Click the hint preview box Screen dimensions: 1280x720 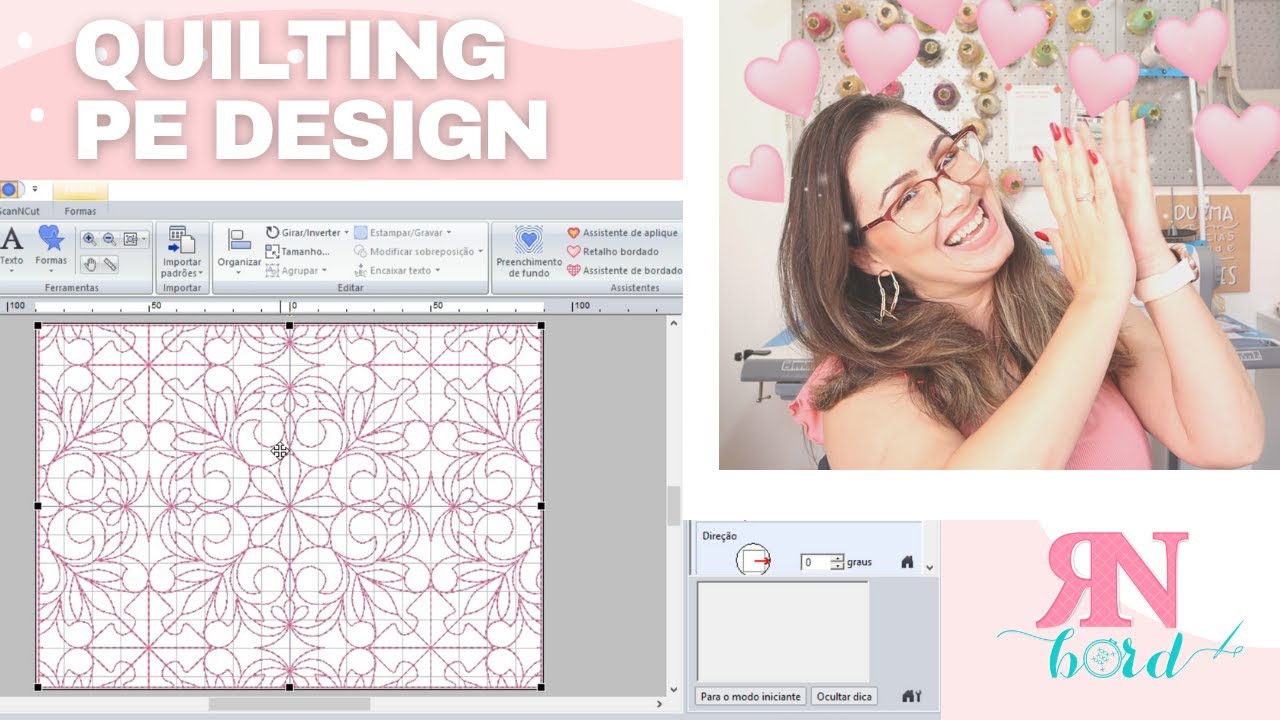[783, 631]
